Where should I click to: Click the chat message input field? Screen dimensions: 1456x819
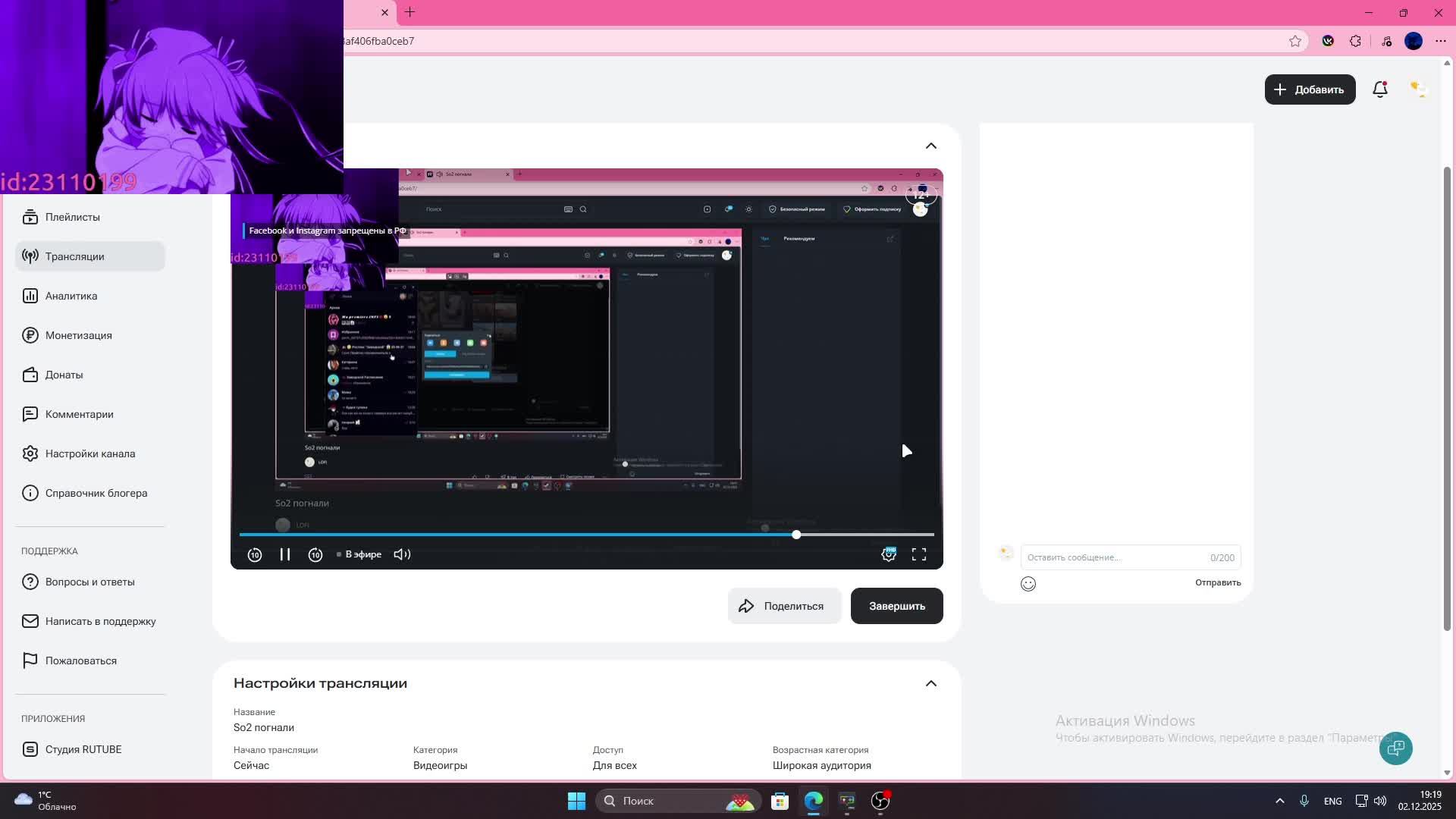1115,557
